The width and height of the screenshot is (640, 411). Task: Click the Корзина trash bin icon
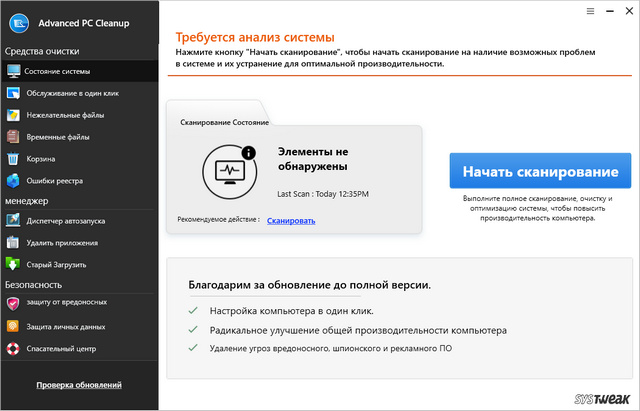point(13,159)
